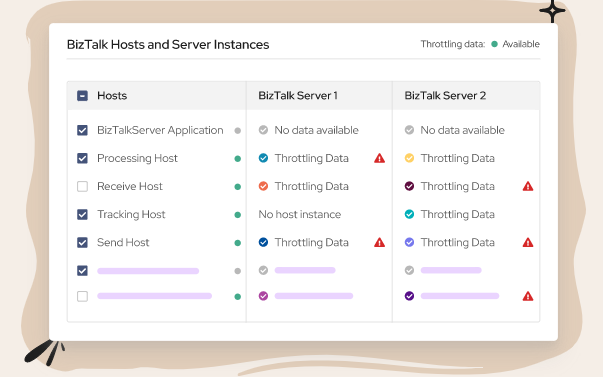The image size is (603, 377).
Task: Click the gray check icon on the first placeholder row of Server 2
Action: (x=410, y=270)
